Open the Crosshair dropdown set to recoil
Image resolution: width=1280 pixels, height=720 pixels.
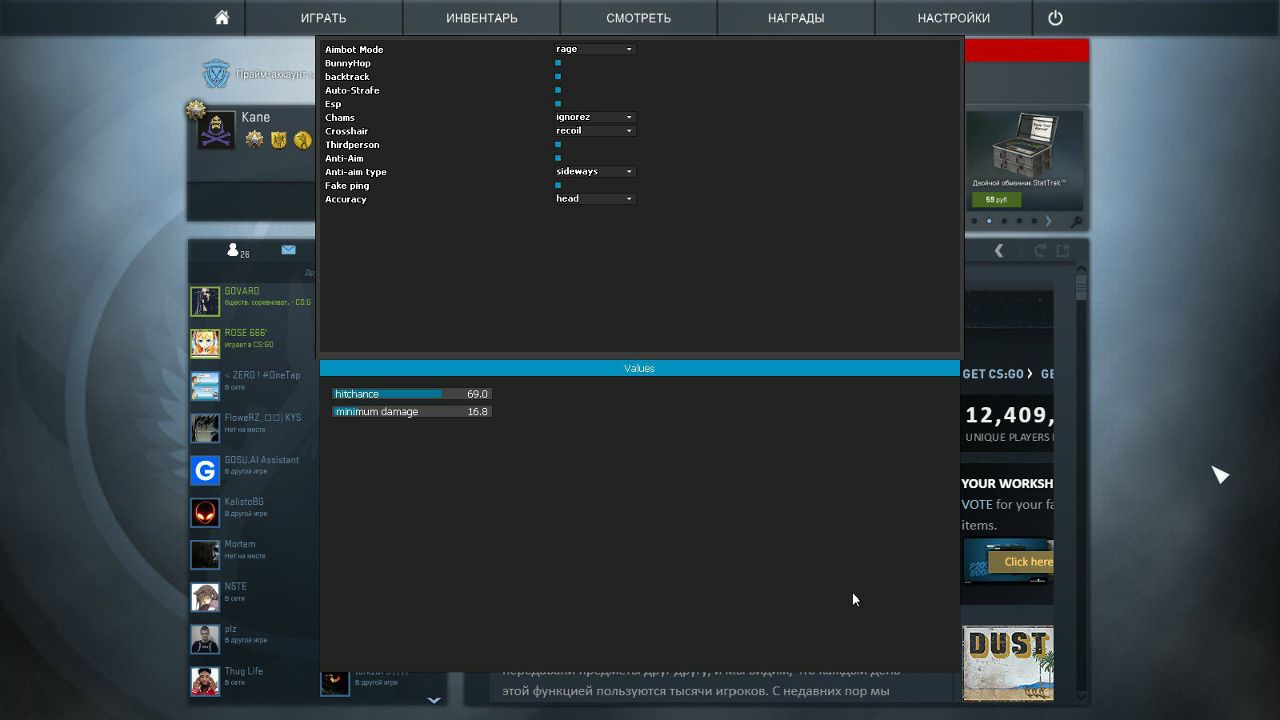(595, 131)
